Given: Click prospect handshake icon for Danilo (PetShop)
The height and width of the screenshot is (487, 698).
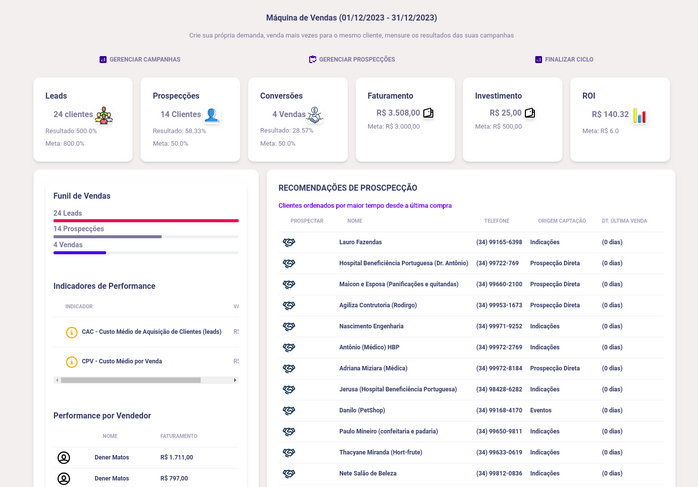Looking at the screenshot, I should [x=289, y=410].
